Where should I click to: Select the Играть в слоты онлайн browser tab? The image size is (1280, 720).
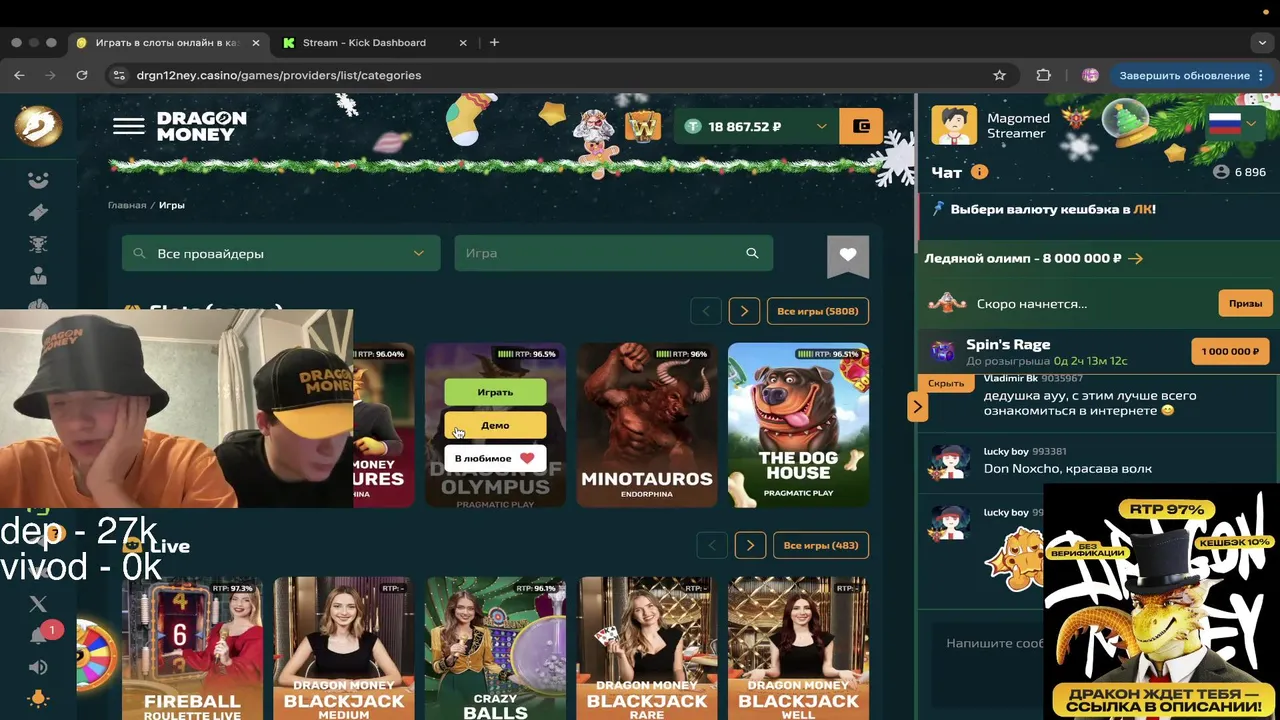click(168, 43)
